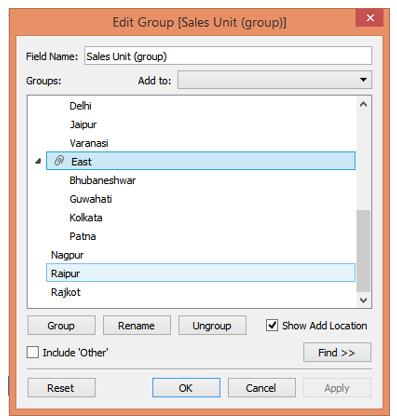Click the Ungroup button
Viewport: 397px width, 419px height.
(212, 325)
